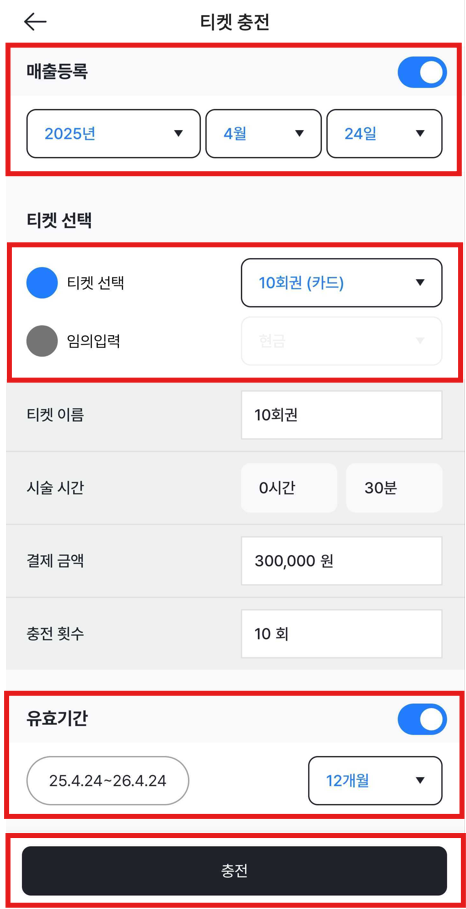This screenshot has height=909, width=466.
Task: Select the 티켓 선택 radio button
Action: pyautogui.click(x=42, y=283)
